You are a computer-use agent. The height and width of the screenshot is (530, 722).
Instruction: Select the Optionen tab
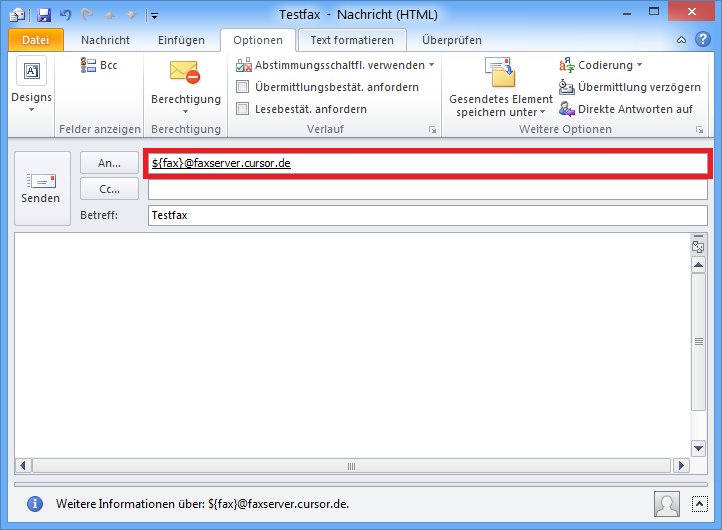coord(258,40)
